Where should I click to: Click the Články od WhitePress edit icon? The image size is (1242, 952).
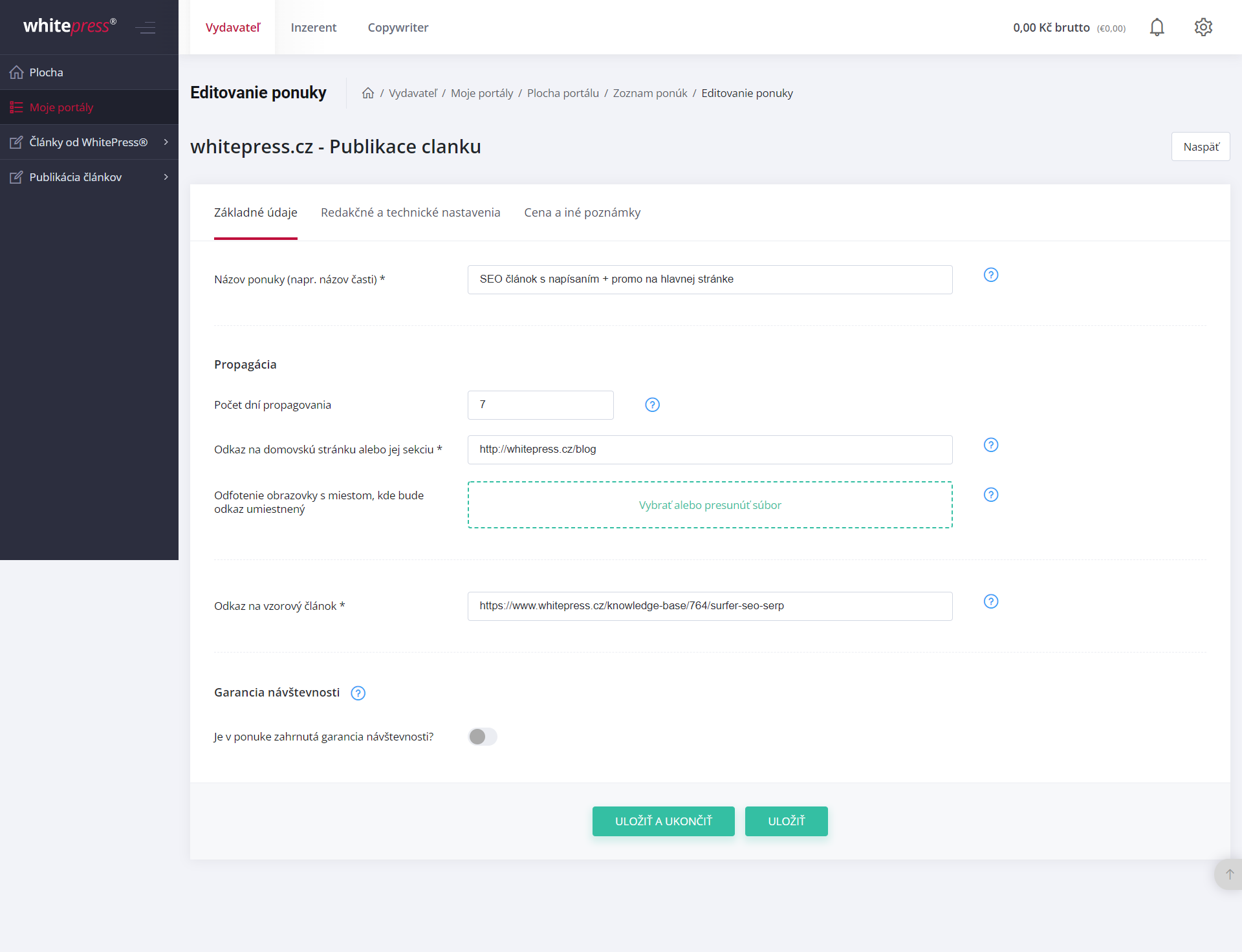point(16,142)
